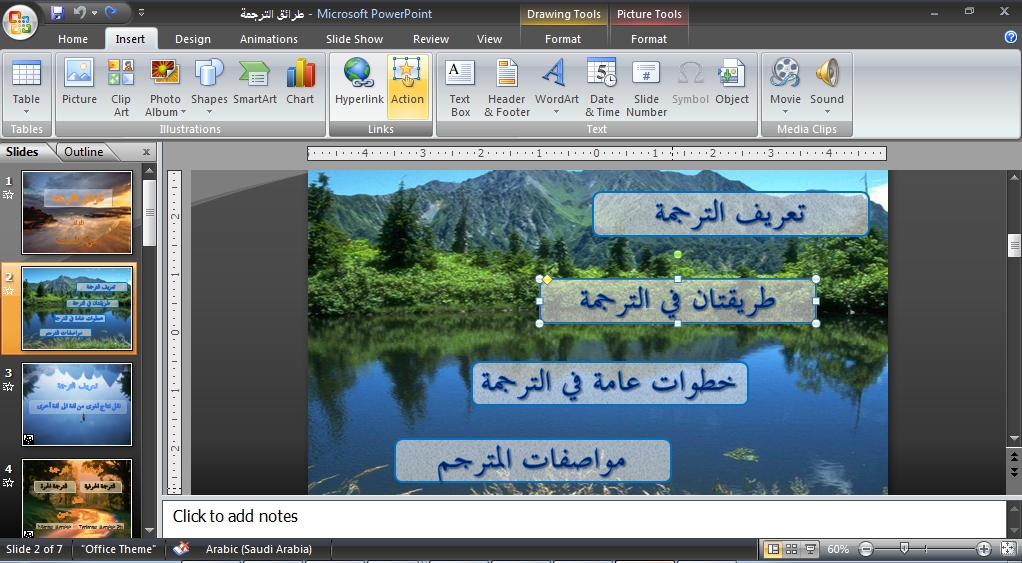
Task: Expand the Photo Album dropdown arrow
Action: [x=183, y=112]
